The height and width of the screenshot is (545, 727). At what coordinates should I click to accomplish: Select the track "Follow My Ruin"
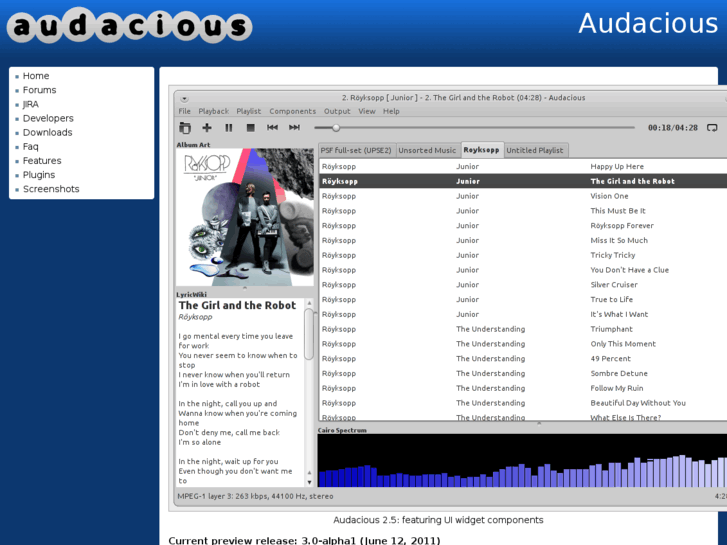523,389
